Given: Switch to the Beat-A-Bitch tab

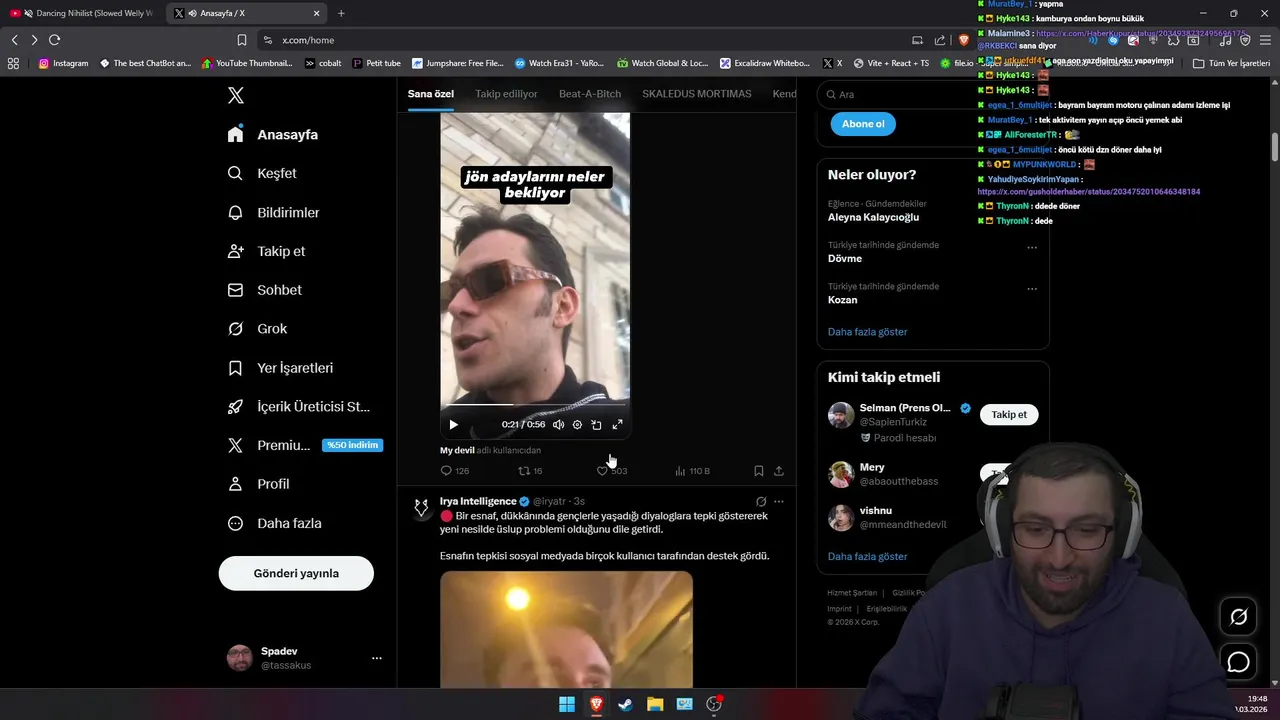Looking at the screenshot, I should (x=590, y=94).
